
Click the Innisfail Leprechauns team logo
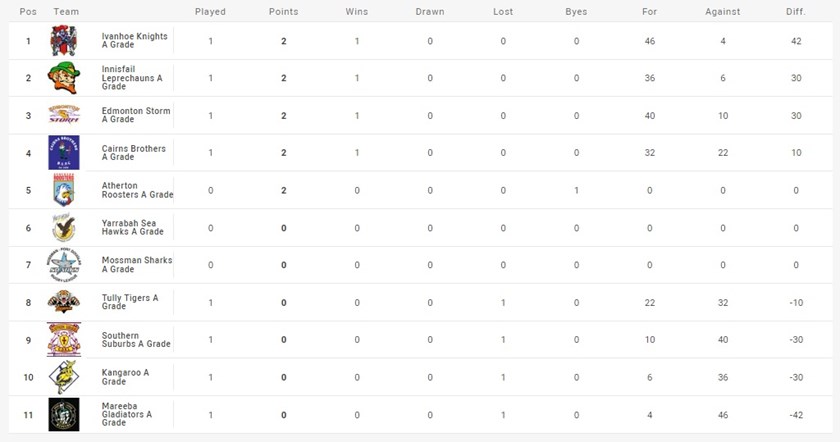pyautogui.click(x=63, y=78)
